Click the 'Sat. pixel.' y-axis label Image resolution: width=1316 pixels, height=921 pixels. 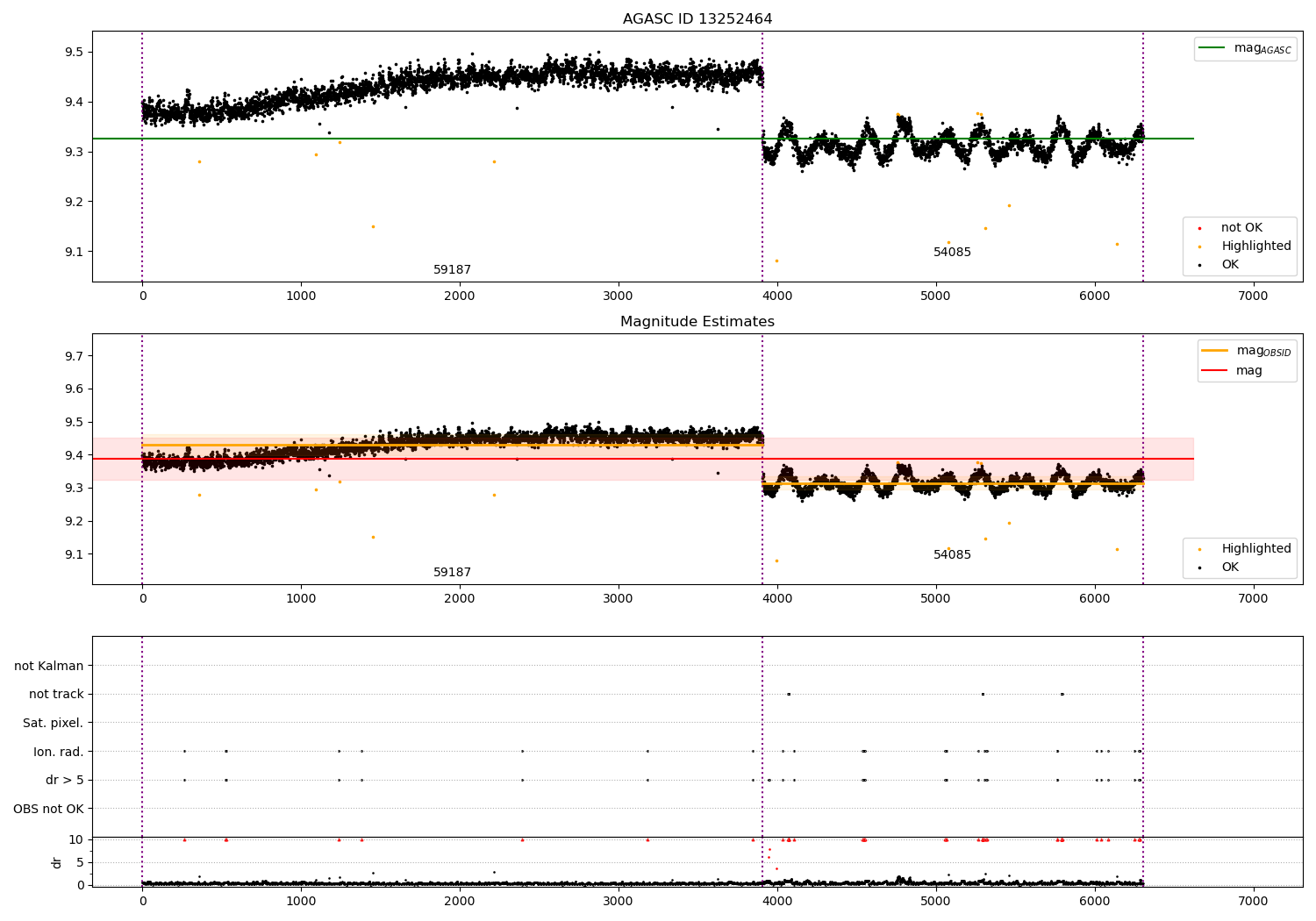pyautogui.click(x=54, y=723)
